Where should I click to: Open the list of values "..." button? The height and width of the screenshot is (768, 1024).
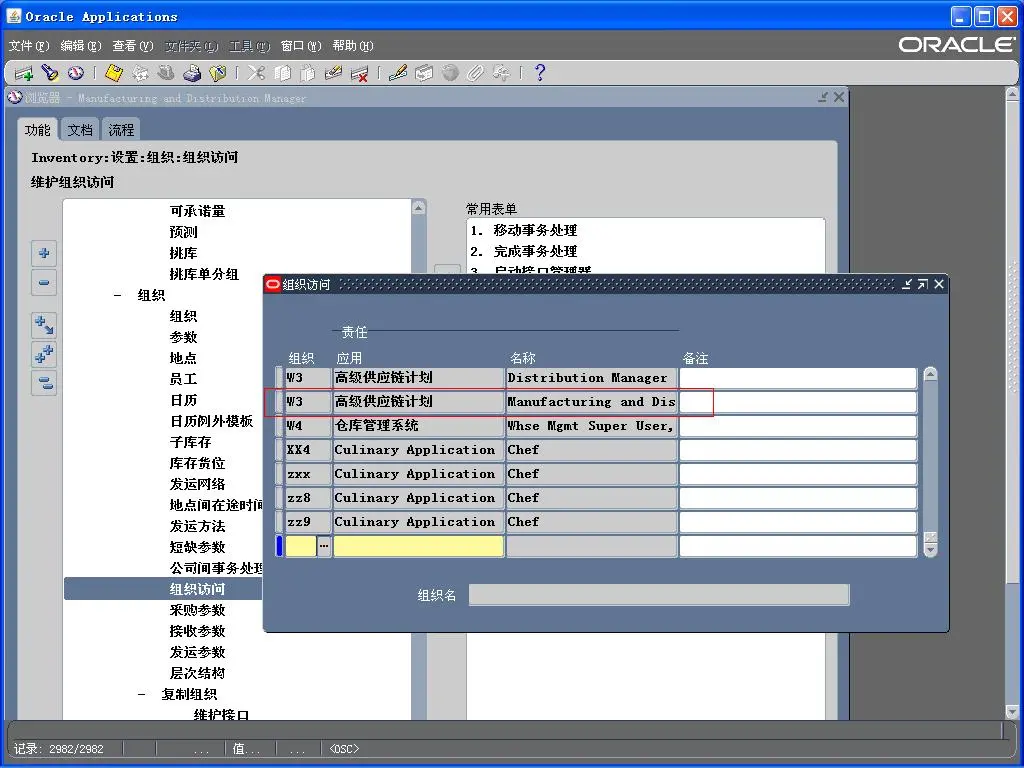324,546
